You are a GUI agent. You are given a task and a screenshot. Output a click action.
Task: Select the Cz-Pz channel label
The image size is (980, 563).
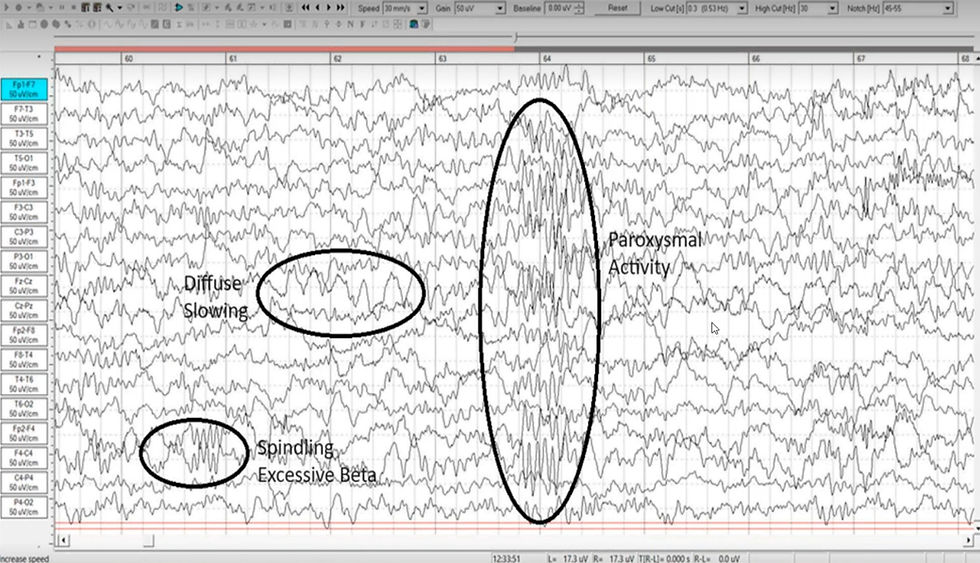[24, 311]
